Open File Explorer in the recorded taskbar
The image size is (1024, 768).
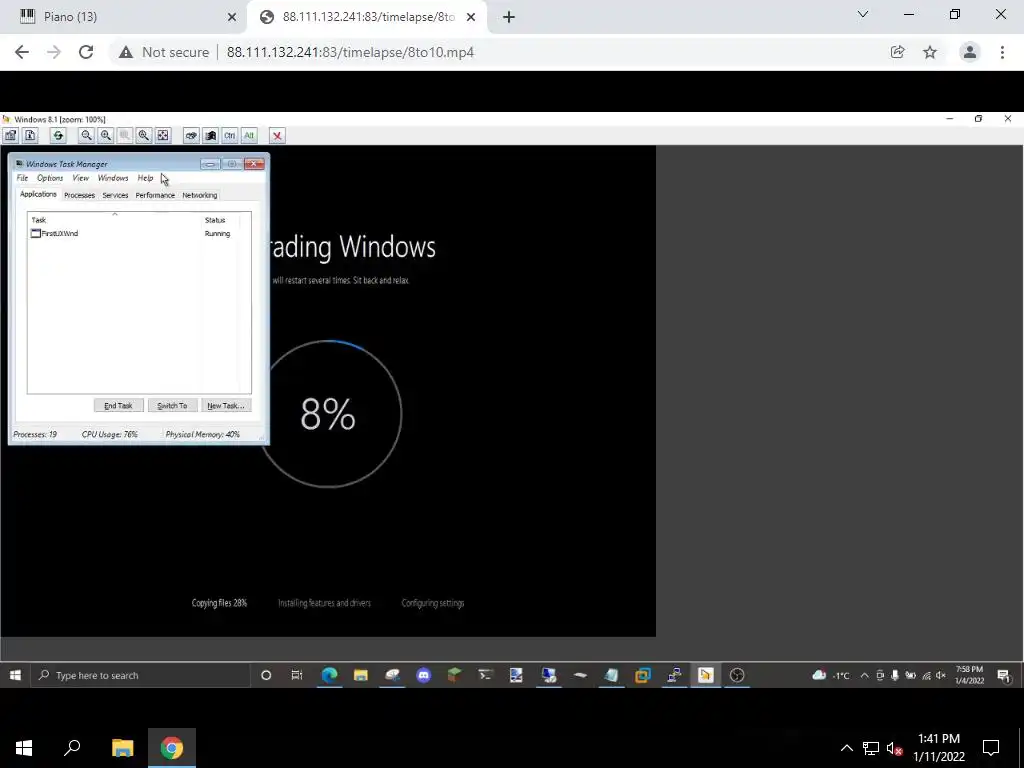coord(360,675)
